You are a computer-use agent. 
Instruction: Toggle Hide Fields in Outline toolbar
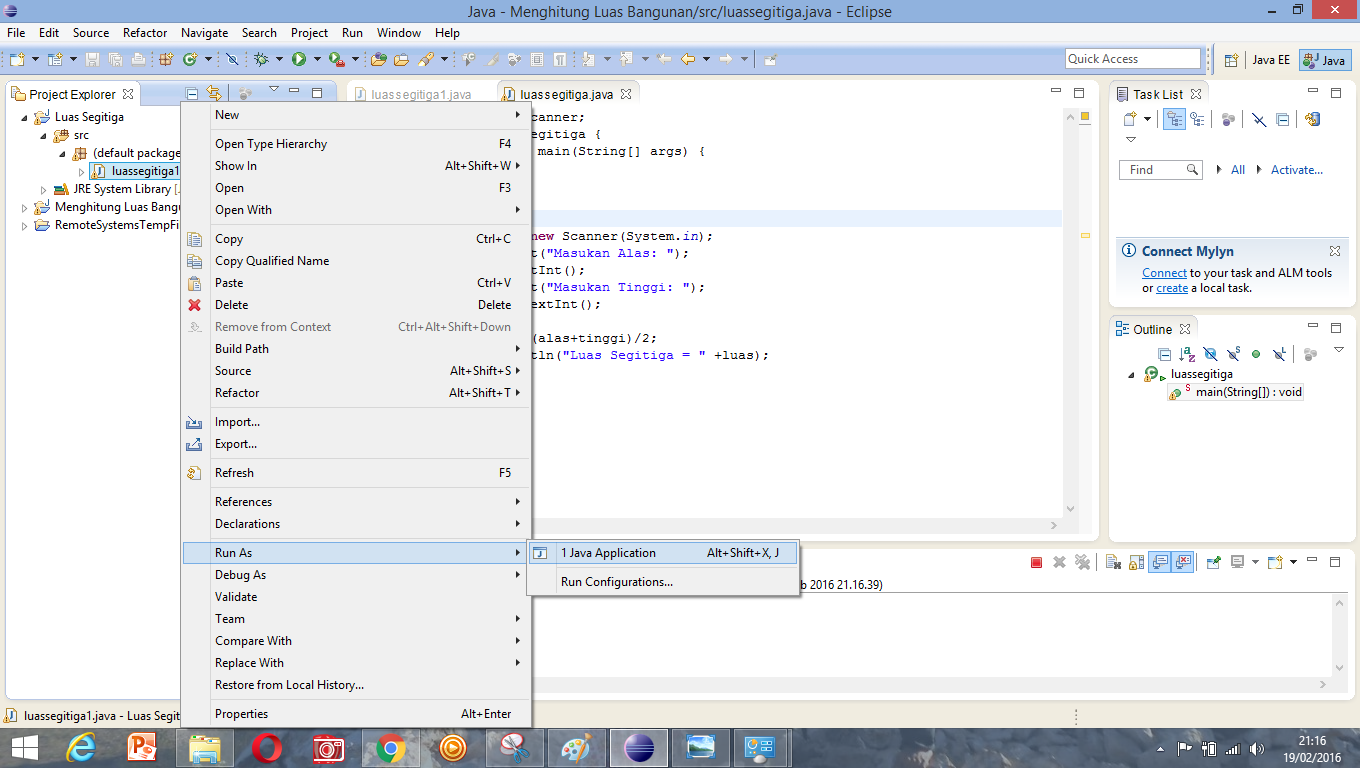pyautogui.click(x=1210, y=353)
